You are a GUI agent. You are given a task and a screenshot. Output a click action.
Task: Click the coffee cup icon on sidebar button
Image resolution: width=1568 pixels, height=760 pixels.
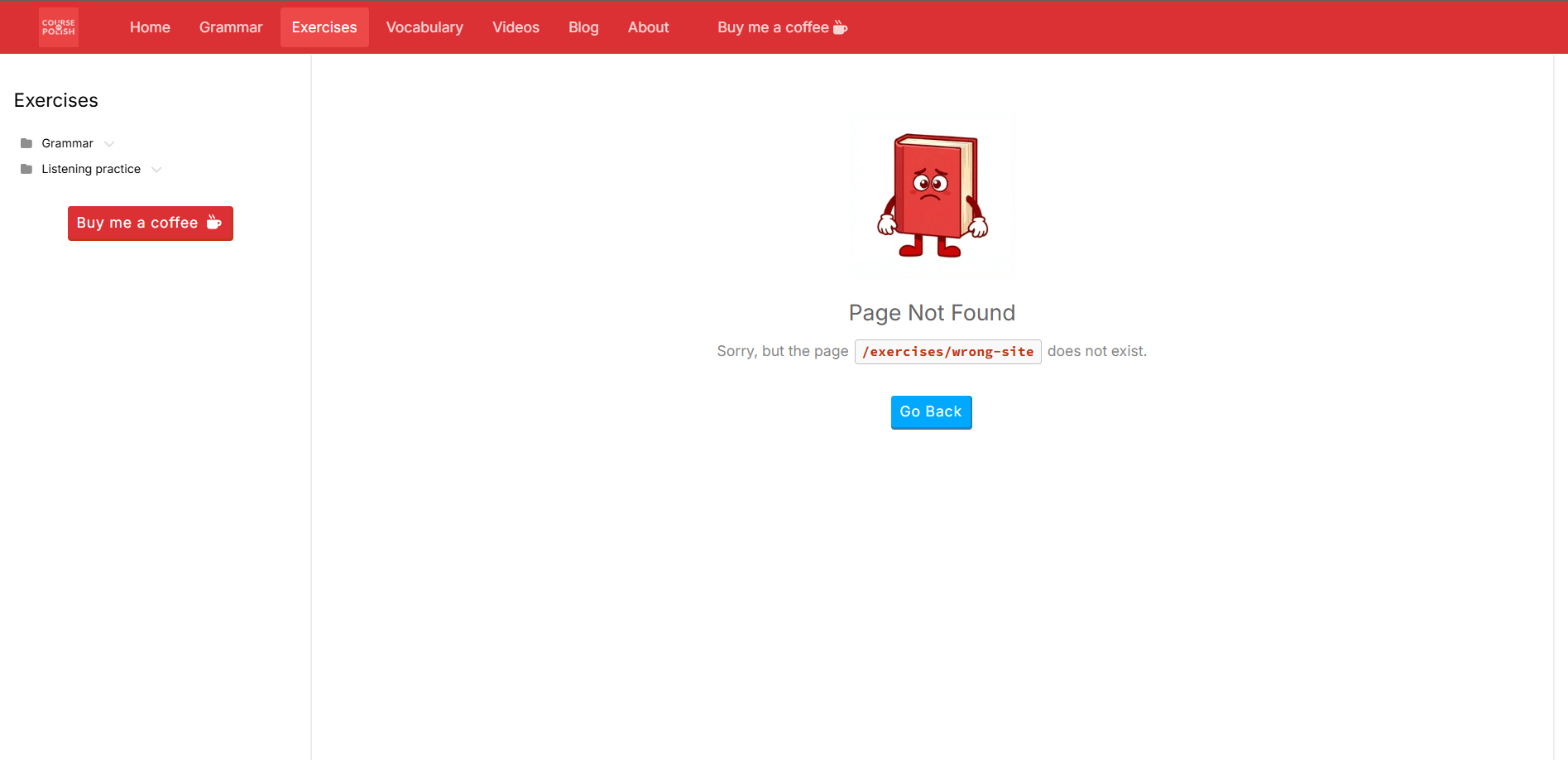coord(214,222)
